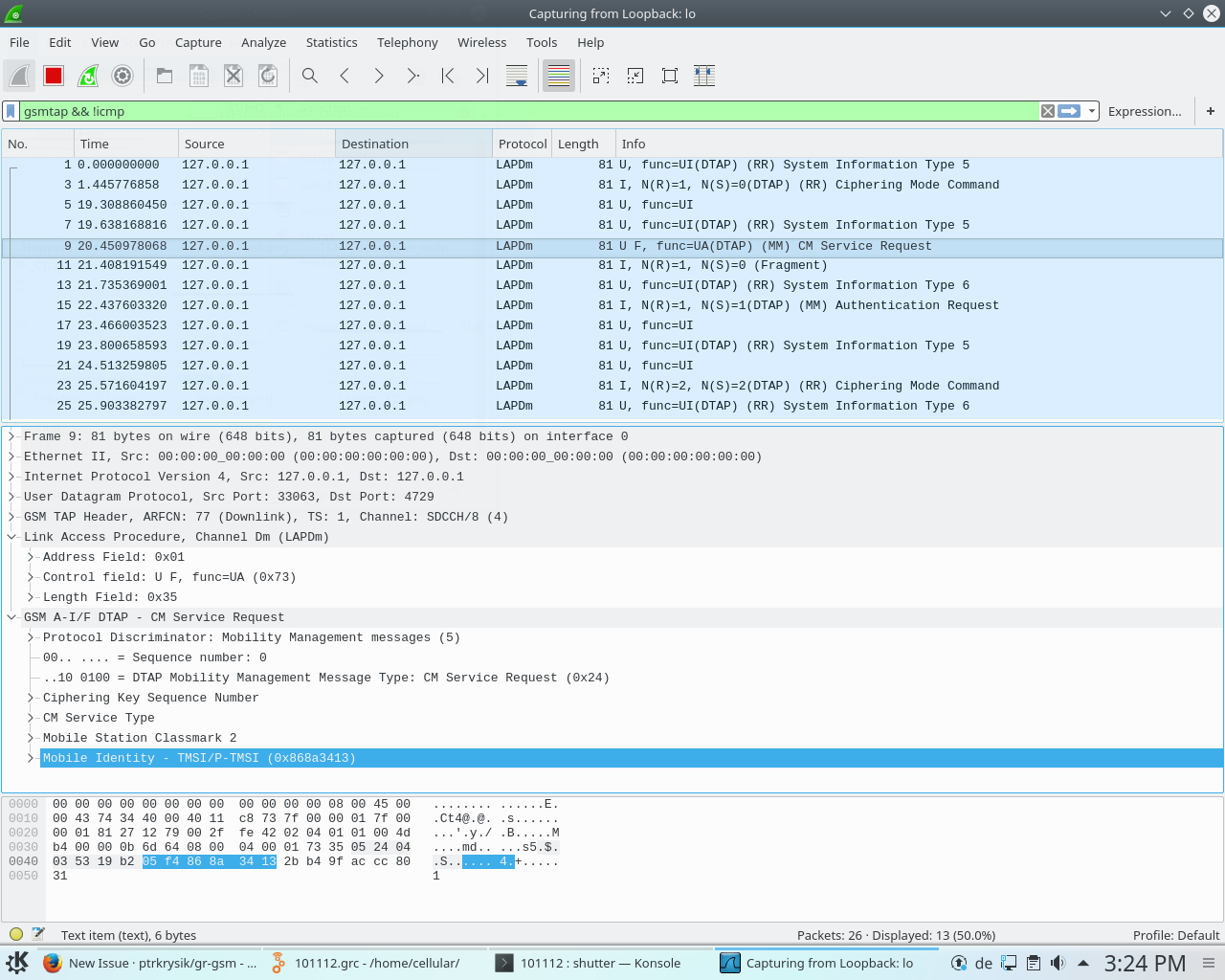Open capture options with the gear icon

[122, 75]
